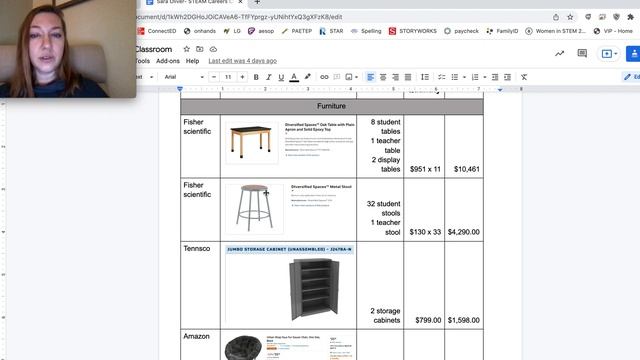This screenshot has height=360, width=640.
Task: Open the Last edit was 4 days ago link
Action: point(242,61)
